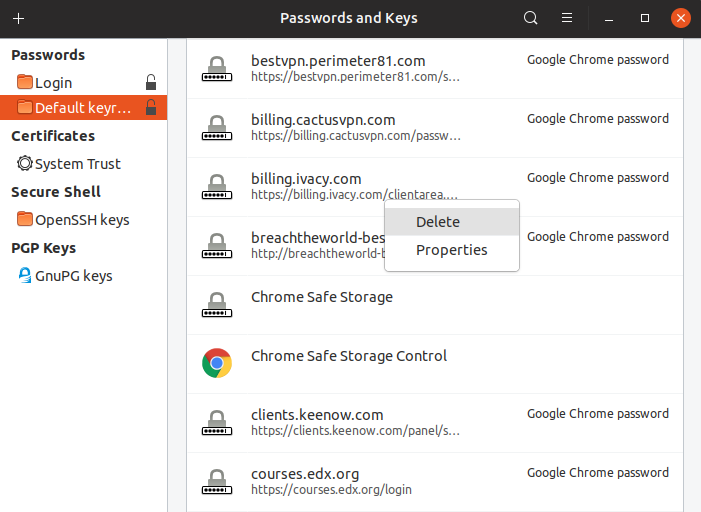The height and width of the screenshot is (512, 701).
Task: Maximize the Passwords and Keys window
Action: click(645, 18)
